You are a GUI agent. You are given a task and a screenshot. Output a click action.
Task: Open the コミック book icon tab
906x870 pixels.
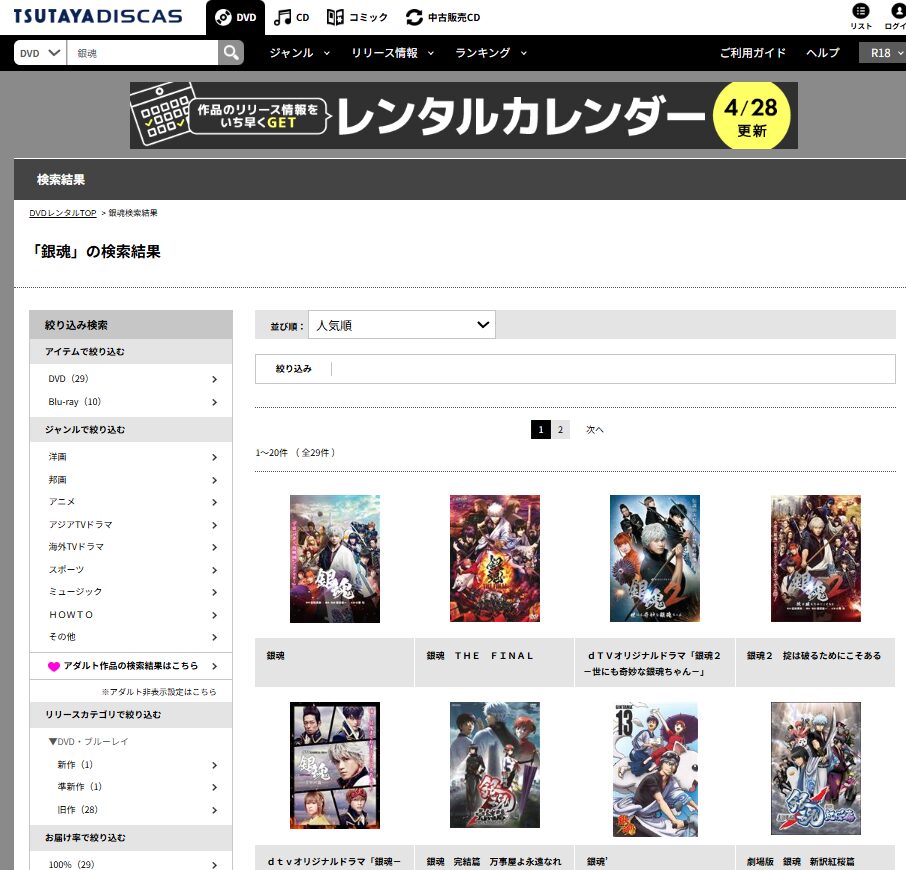tap(357, 17)
